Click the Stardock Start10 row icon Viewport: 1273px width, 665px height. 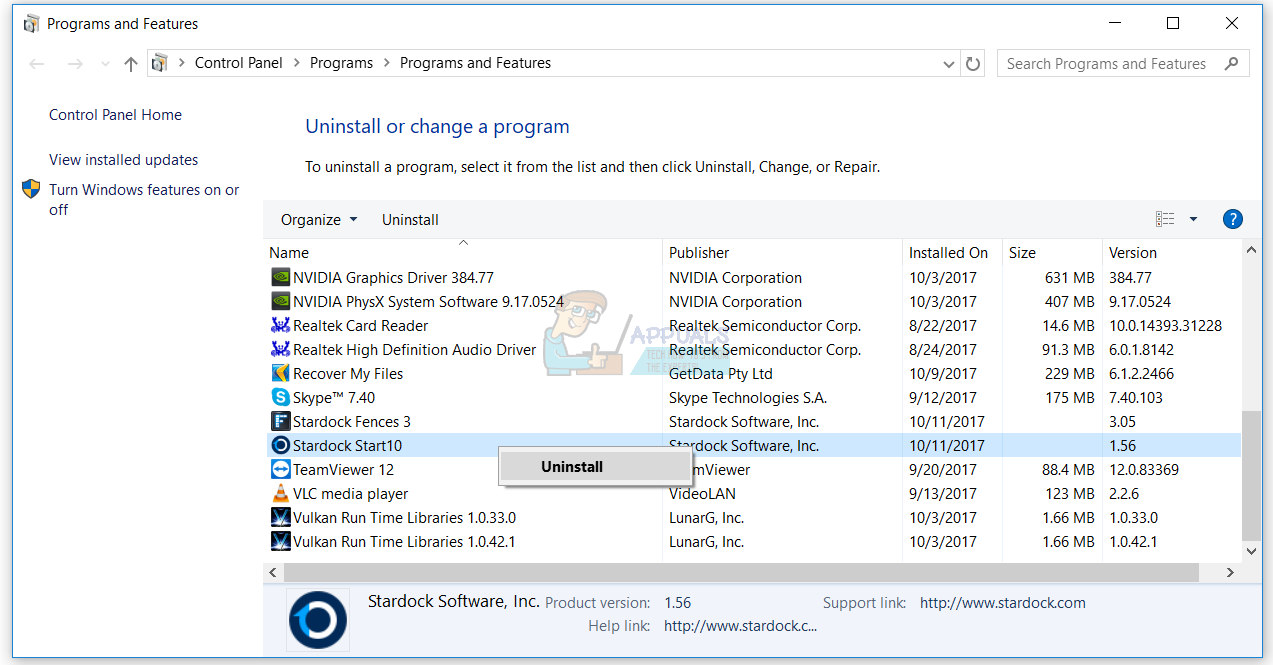click(x=281, y=446)
